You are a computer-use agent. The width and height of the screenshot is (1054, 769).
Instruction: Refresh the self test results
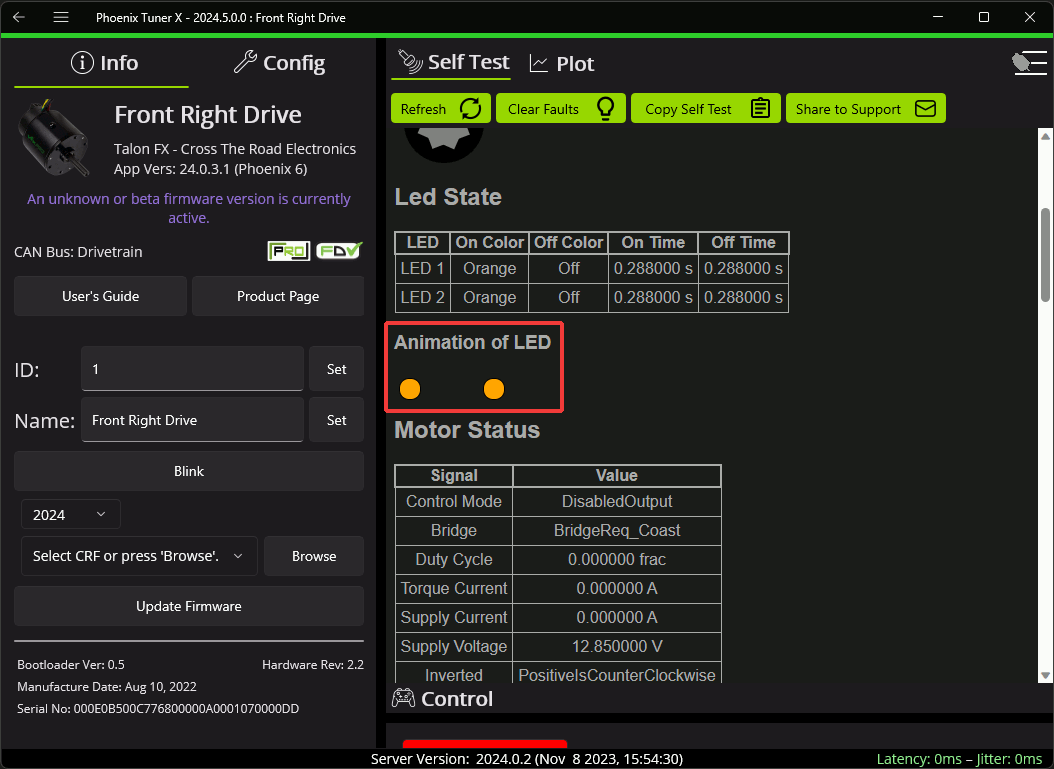tap(441, 108)
